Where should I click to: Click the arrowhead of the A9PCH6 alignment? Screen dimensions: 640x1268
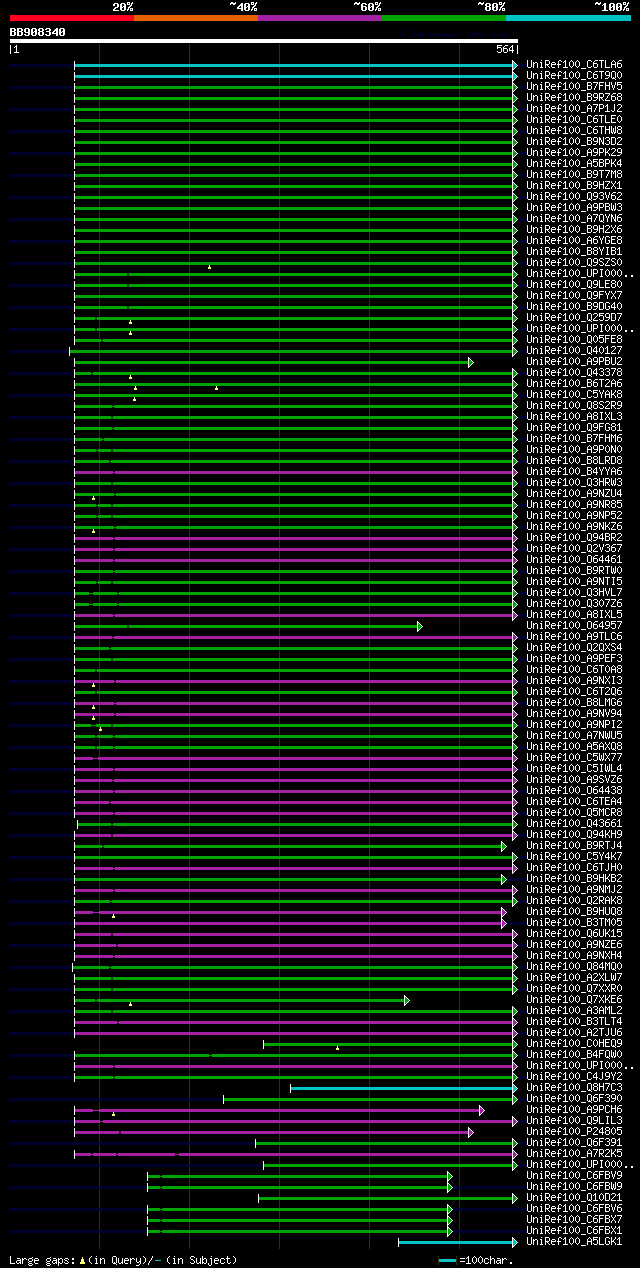482,1110
